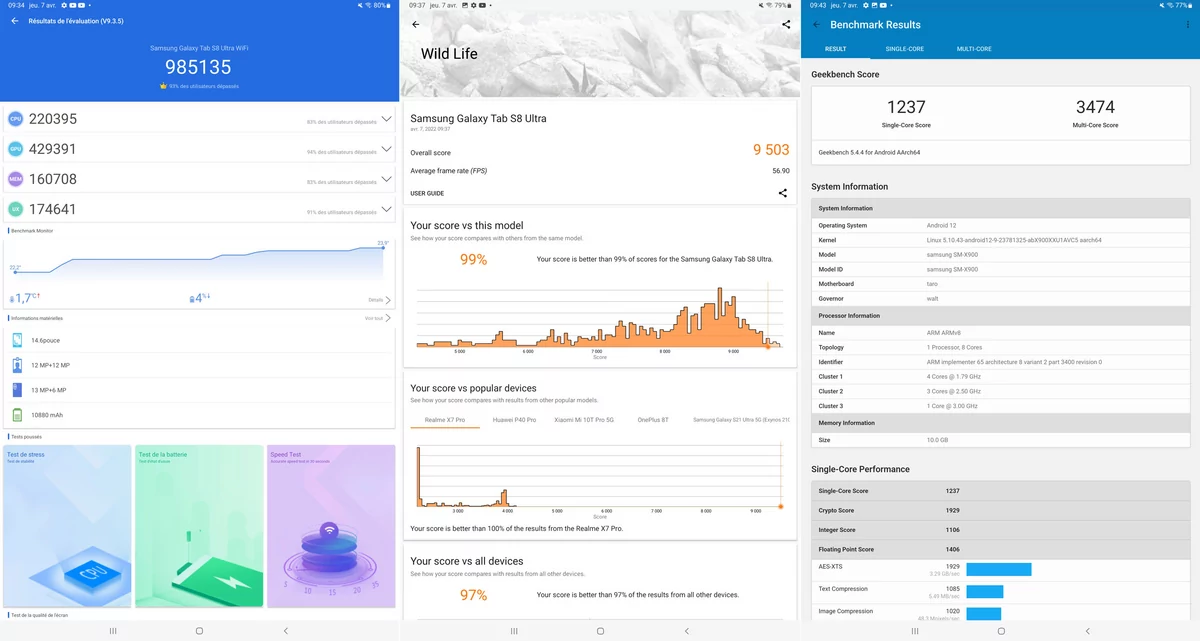Select the RESULT tab in Geekbench

(x=836, y=49)
